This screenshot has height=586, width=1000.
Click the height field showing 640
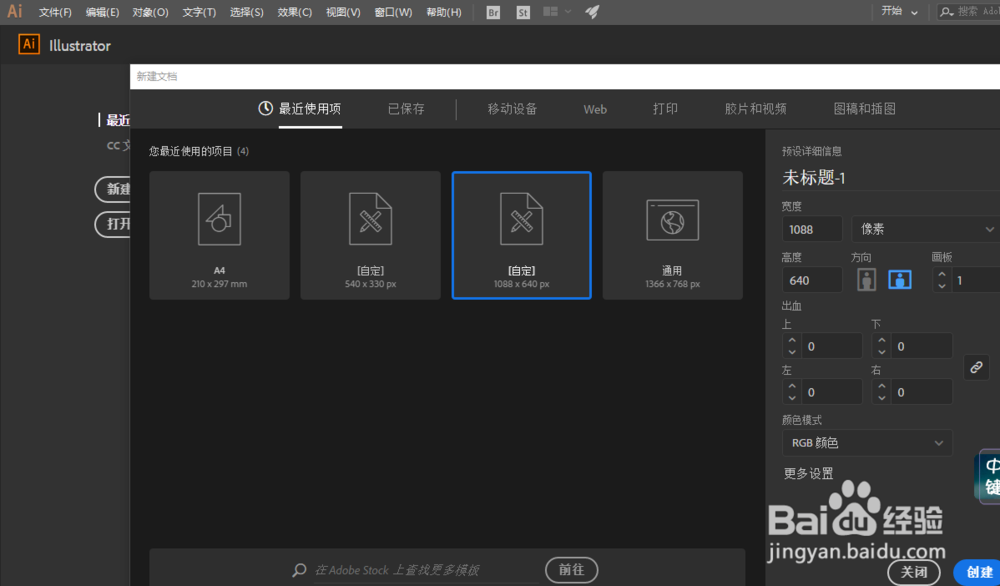coord(812,280)
